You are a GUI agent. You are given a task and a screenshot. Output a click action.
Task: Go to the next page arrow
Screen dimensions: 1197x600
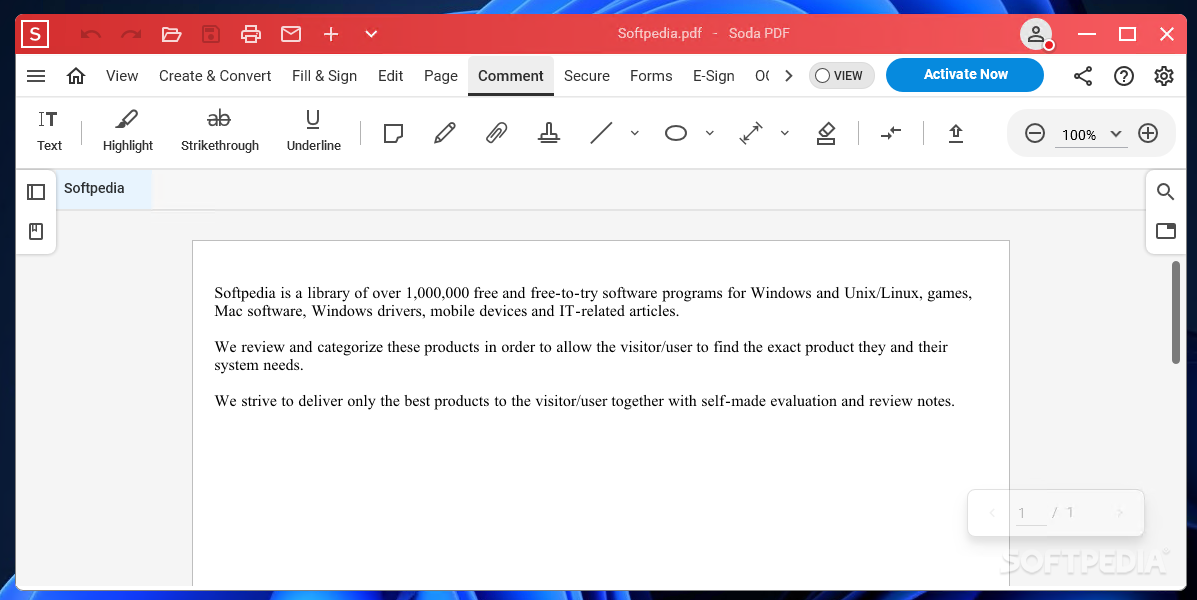(1120, 513)
